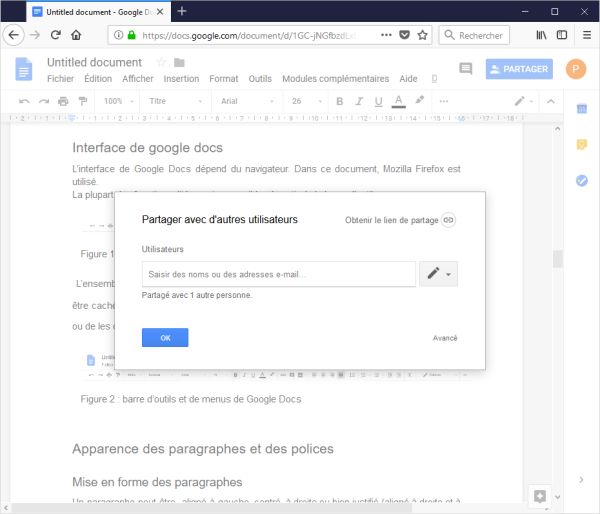Open the Insertion menu

pyautogui.click(x=181, y=79)
